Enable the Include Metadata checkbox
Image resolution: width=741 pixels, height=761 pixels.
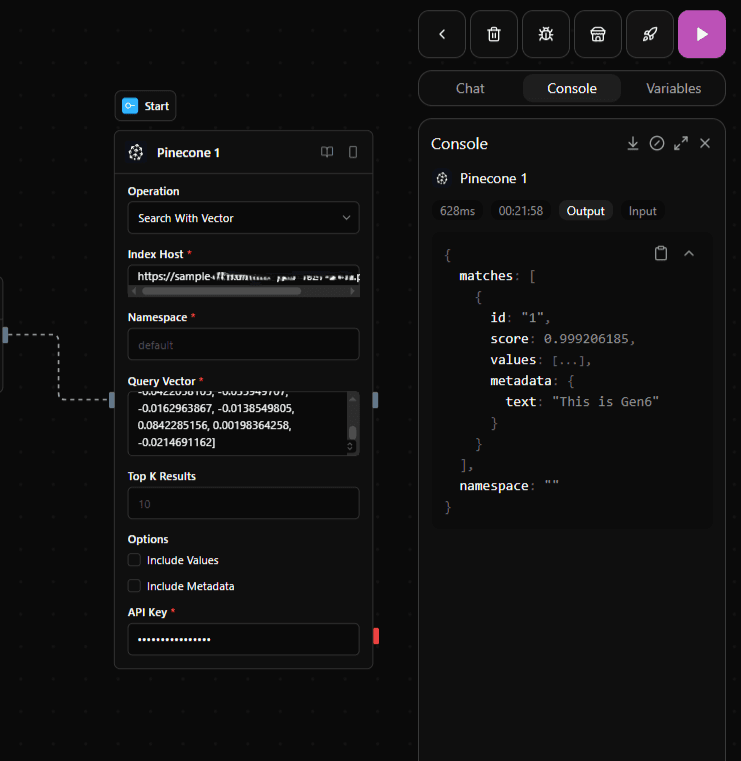click(x=134, y=586)
